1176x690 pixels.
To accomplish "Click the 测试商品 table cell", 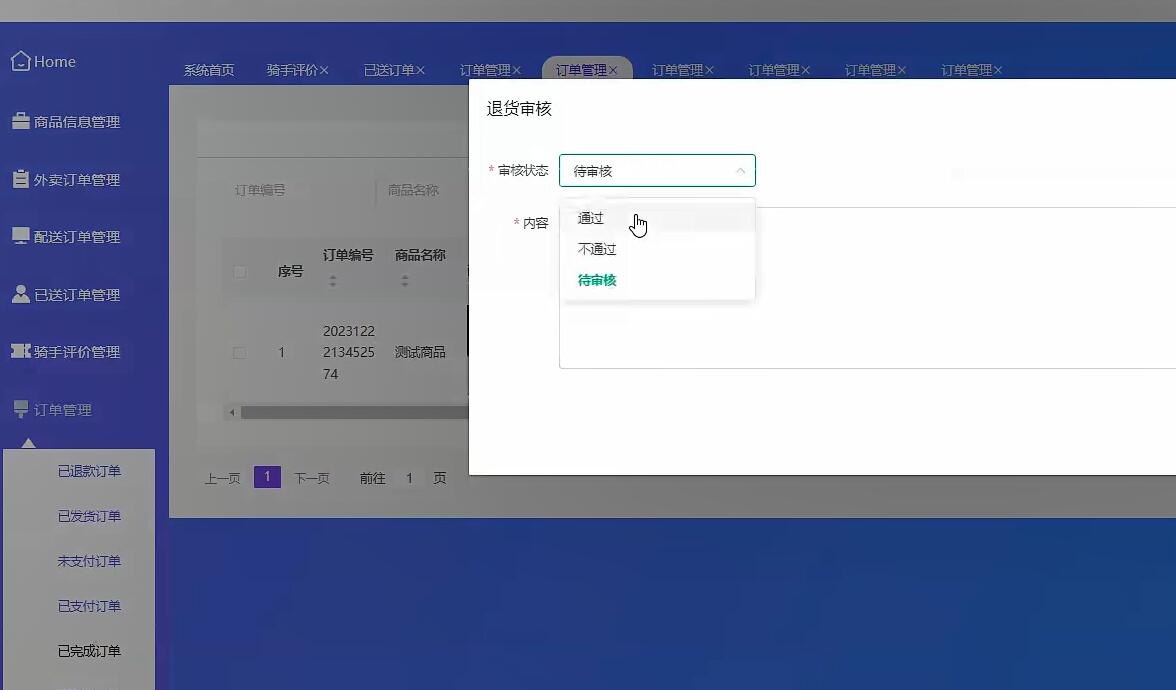I will (x=420, y=352).
